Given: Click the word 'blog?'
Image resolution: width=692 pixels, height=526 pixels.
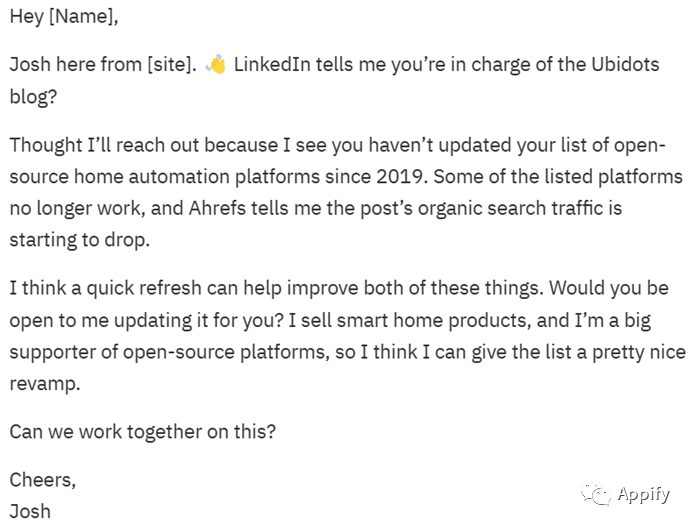Looking at the screenshot, I should pyautogui.click(x=34, y=97).
